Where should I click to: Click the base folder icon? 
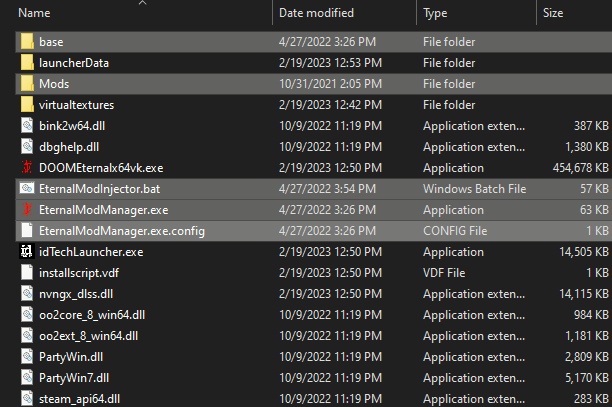[27, 41]
